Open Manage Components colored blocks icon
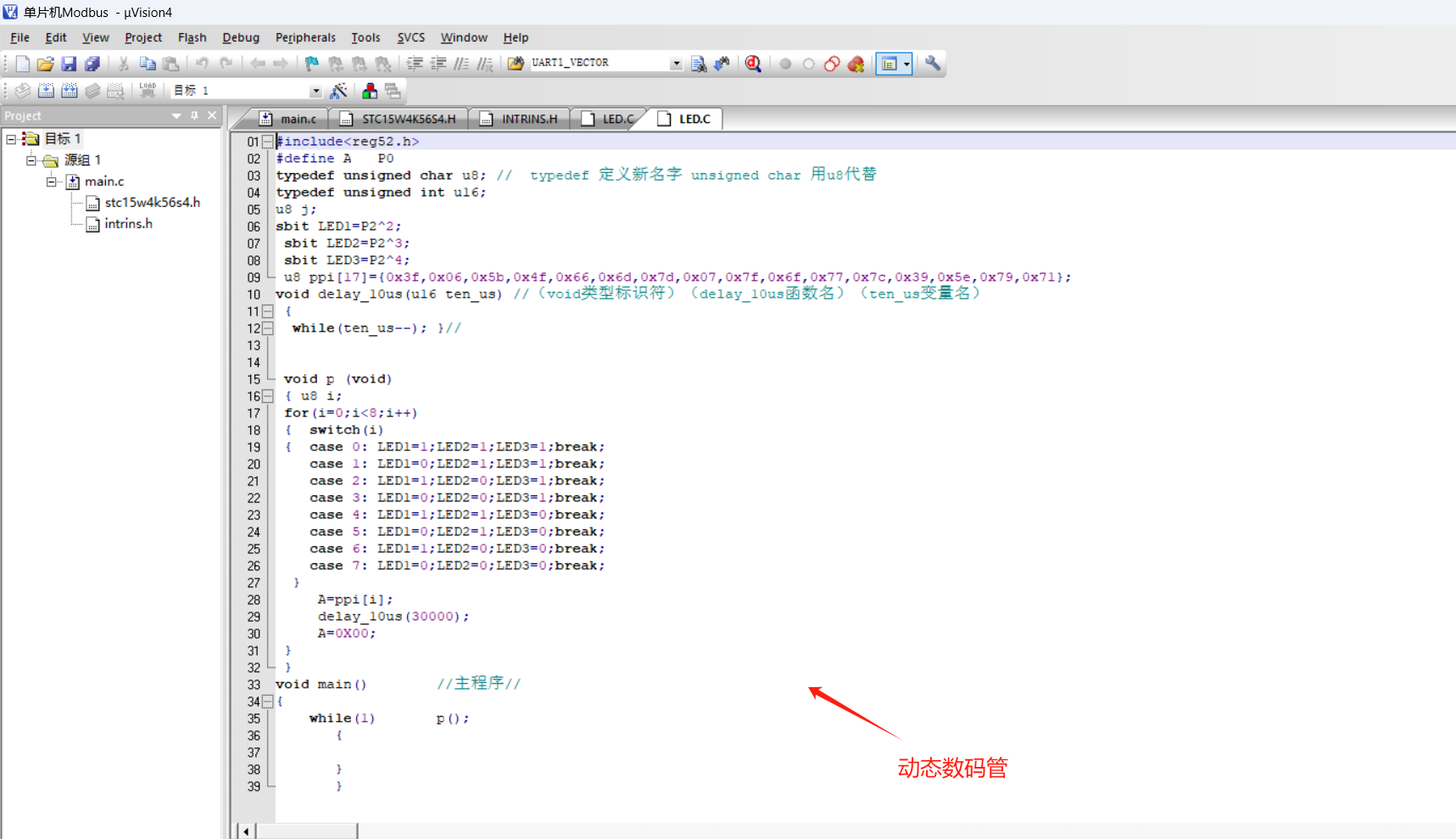Viewport: 1456px width, 839px height. tap(370, 91)
